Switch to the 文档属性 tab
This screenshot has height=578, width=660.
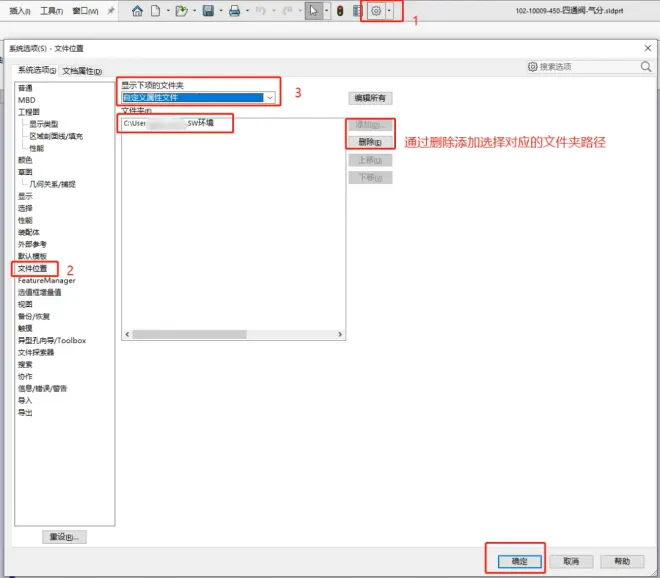(83, 71)
